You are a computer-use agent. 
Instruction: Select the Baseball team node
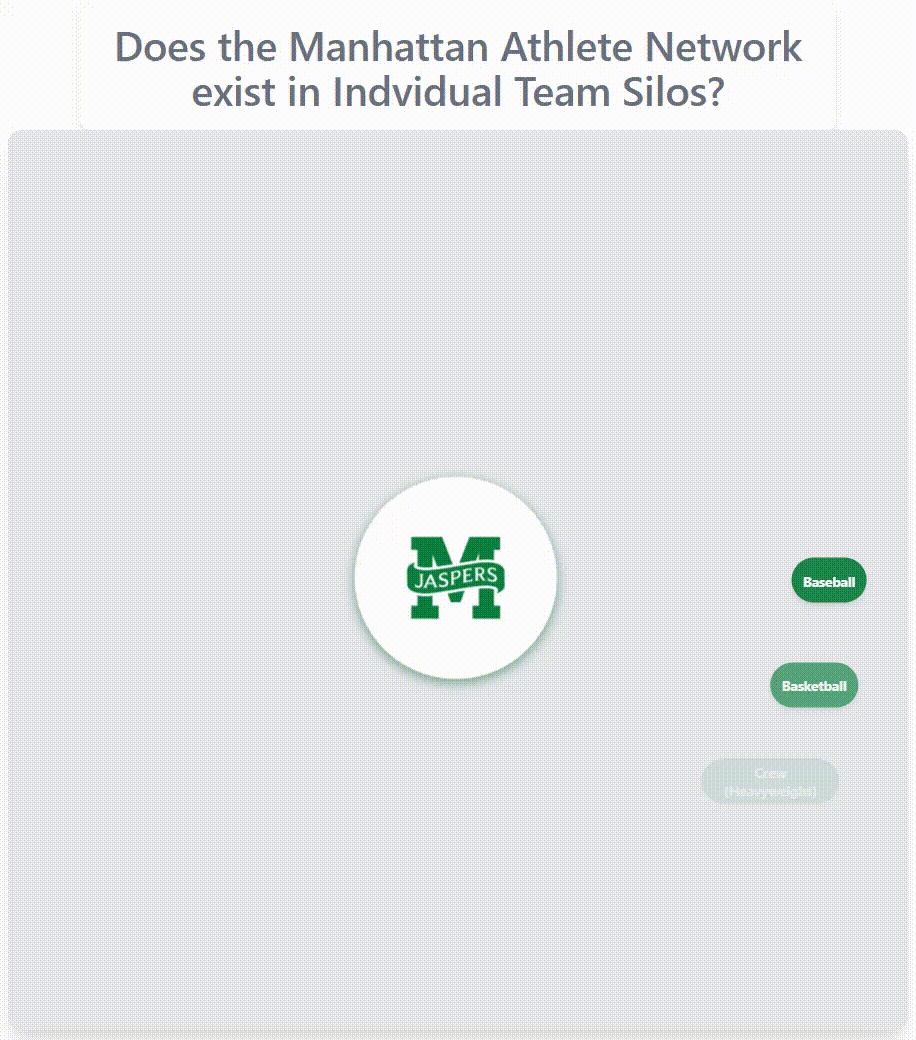pos(829,581)
